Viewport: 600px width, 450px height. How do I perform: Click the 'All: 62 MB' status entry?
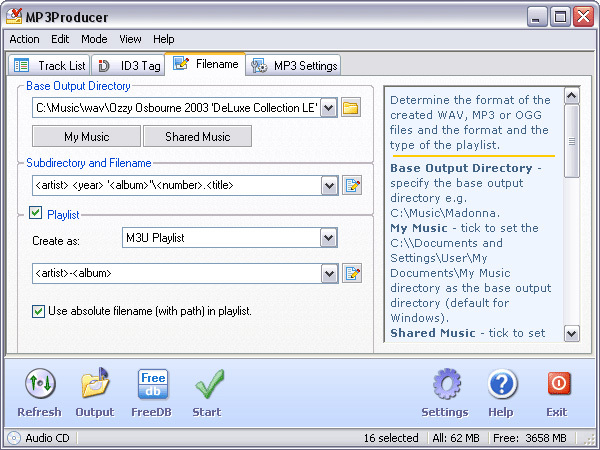click(456, 438)
